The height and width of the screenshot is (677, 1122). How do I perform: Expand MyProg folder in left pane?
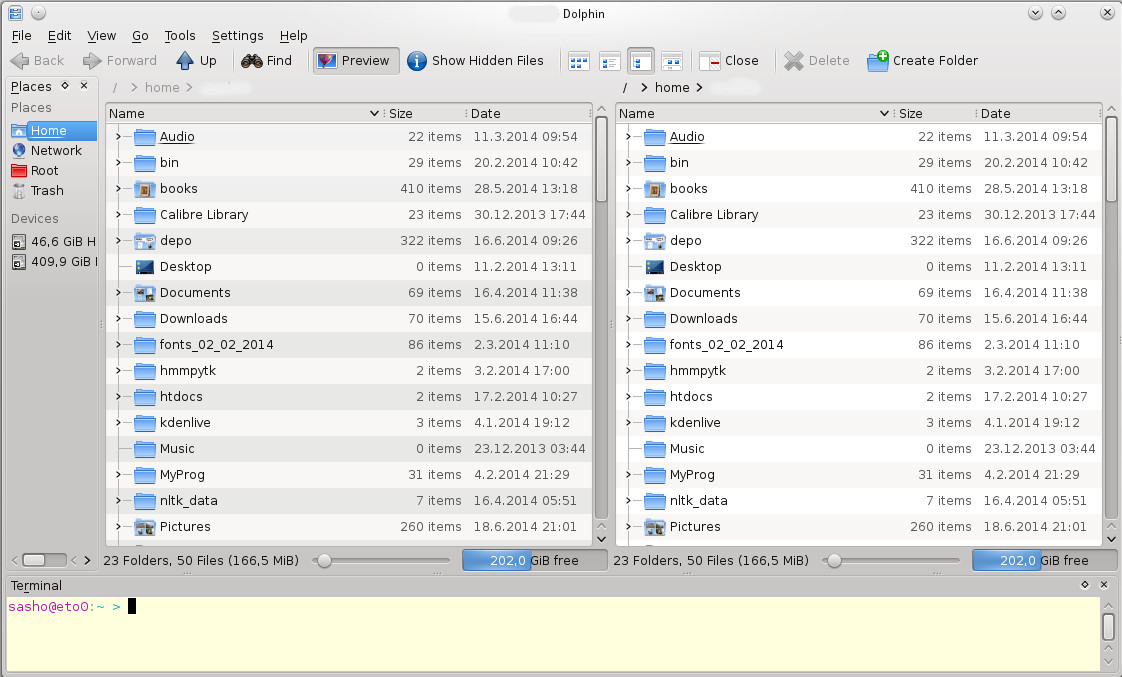119,474
